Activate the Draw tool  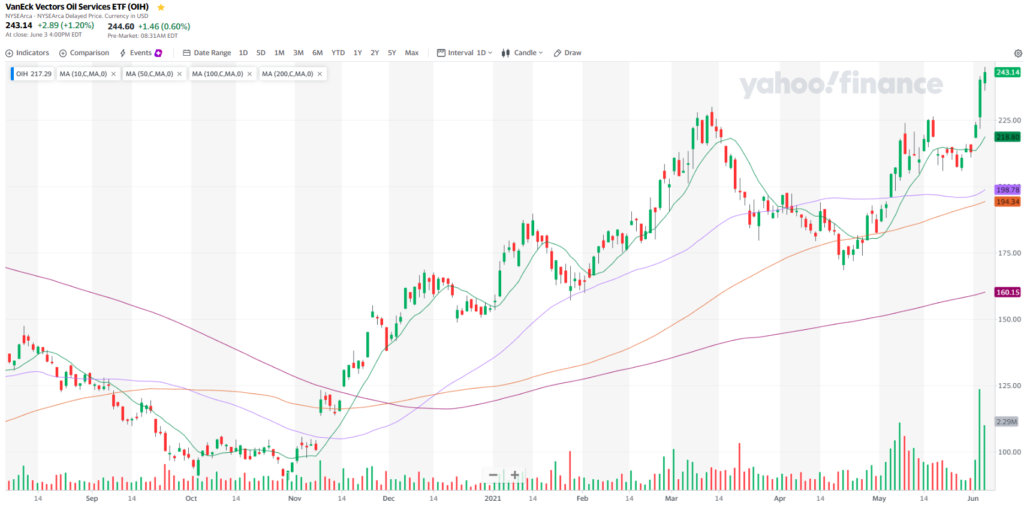pyautogui.click(x=568, y=53)
